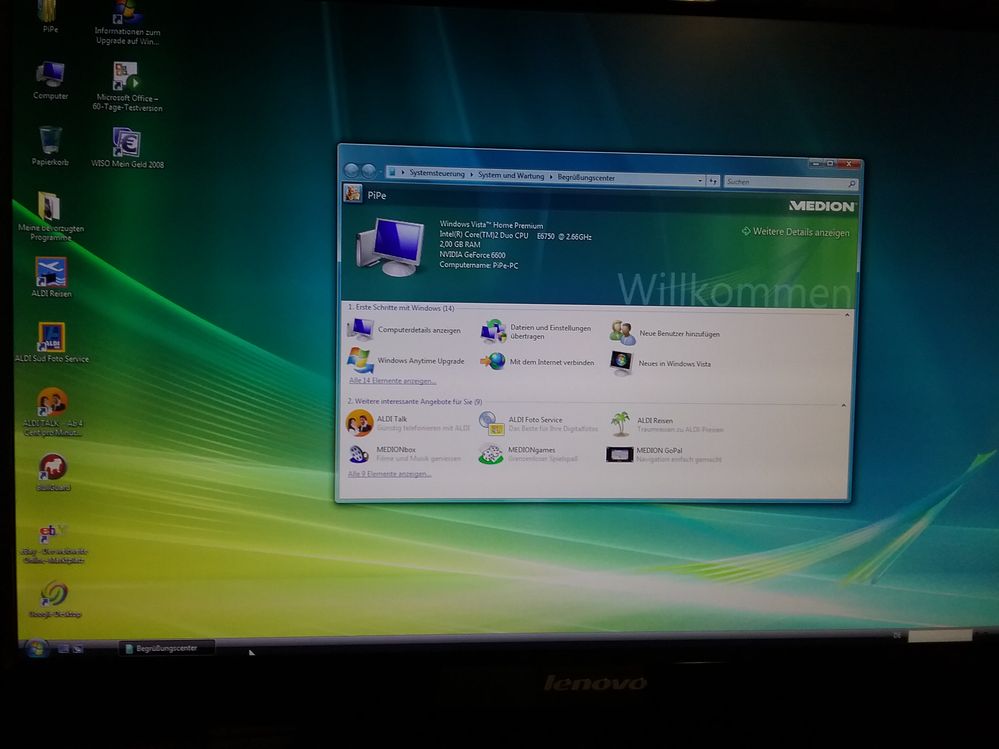Screen dimensions: 999x749
Task: Select Neue Benutzer hinzufügen
Action: pyautogui.click(x=678, y=334)
